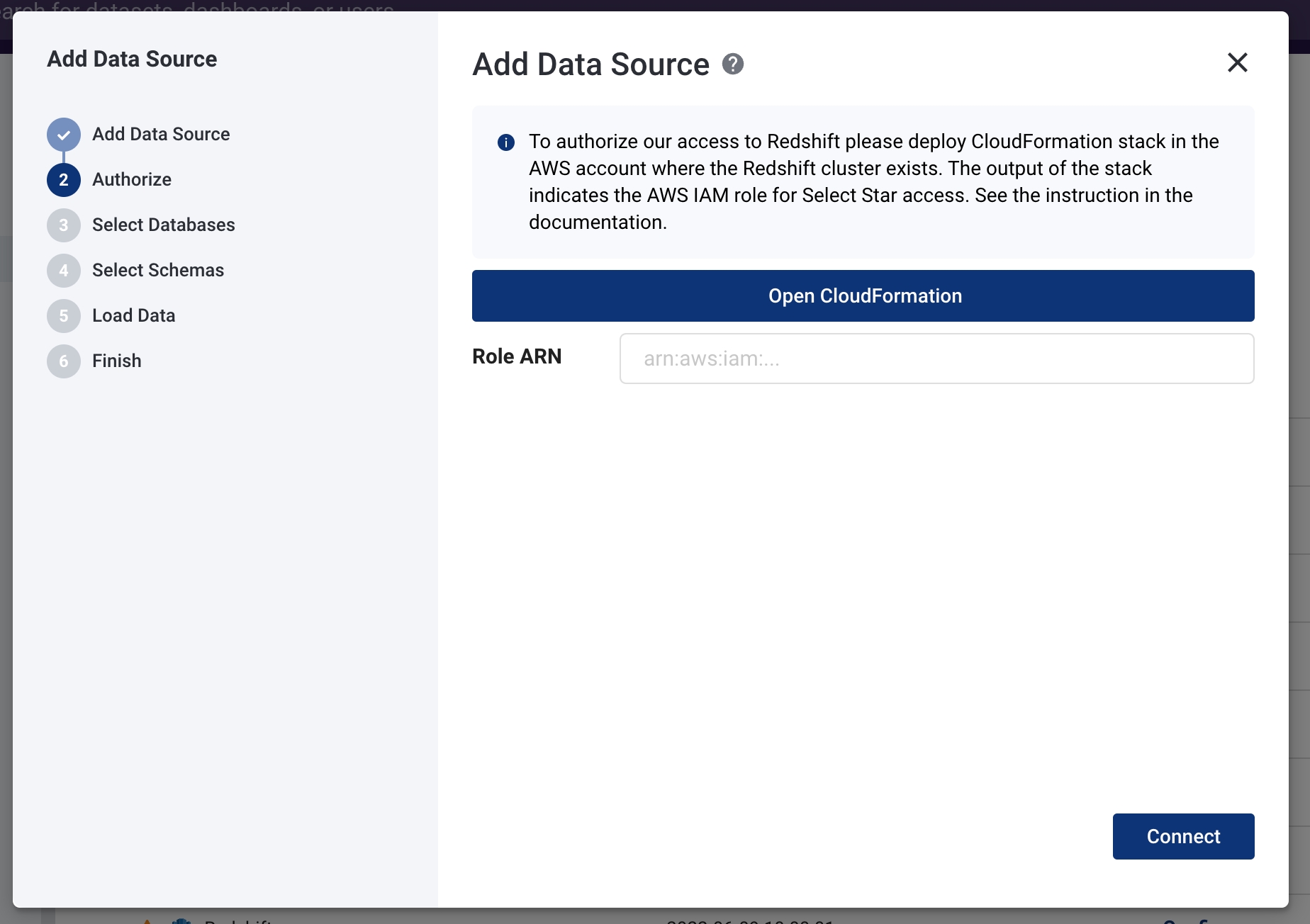1310x924 pixels.
Task: Select the Authorize step label
Action: click(132, 179)
